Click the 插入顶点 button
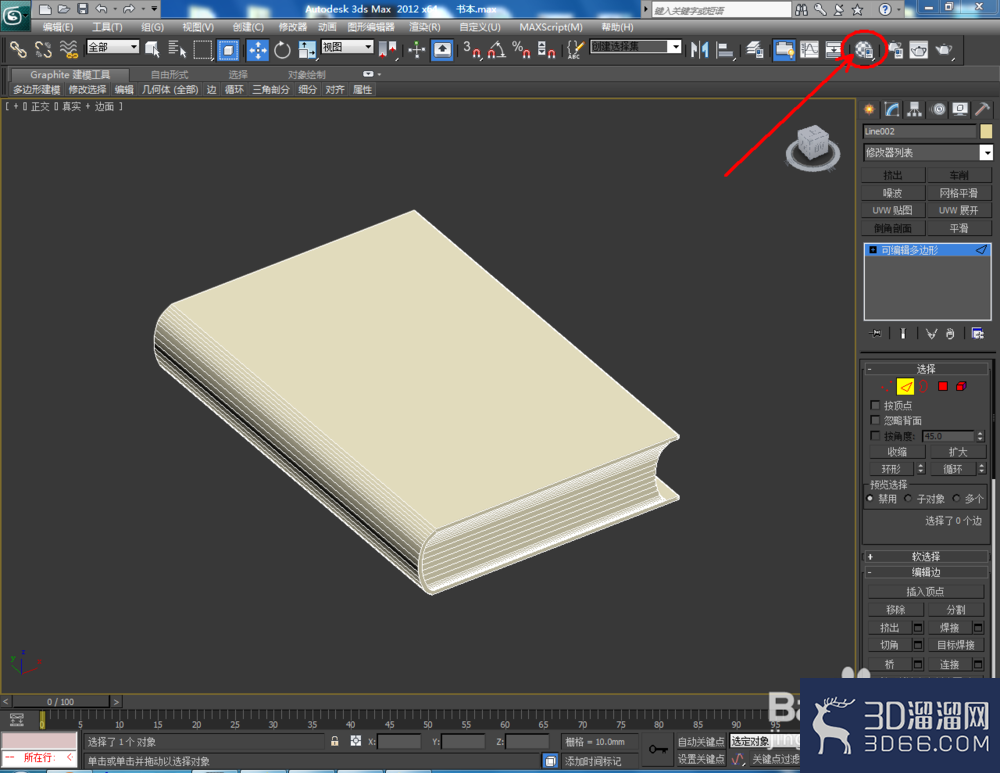Viewport: 1000px width, 773px height. [x=925, y=591]
